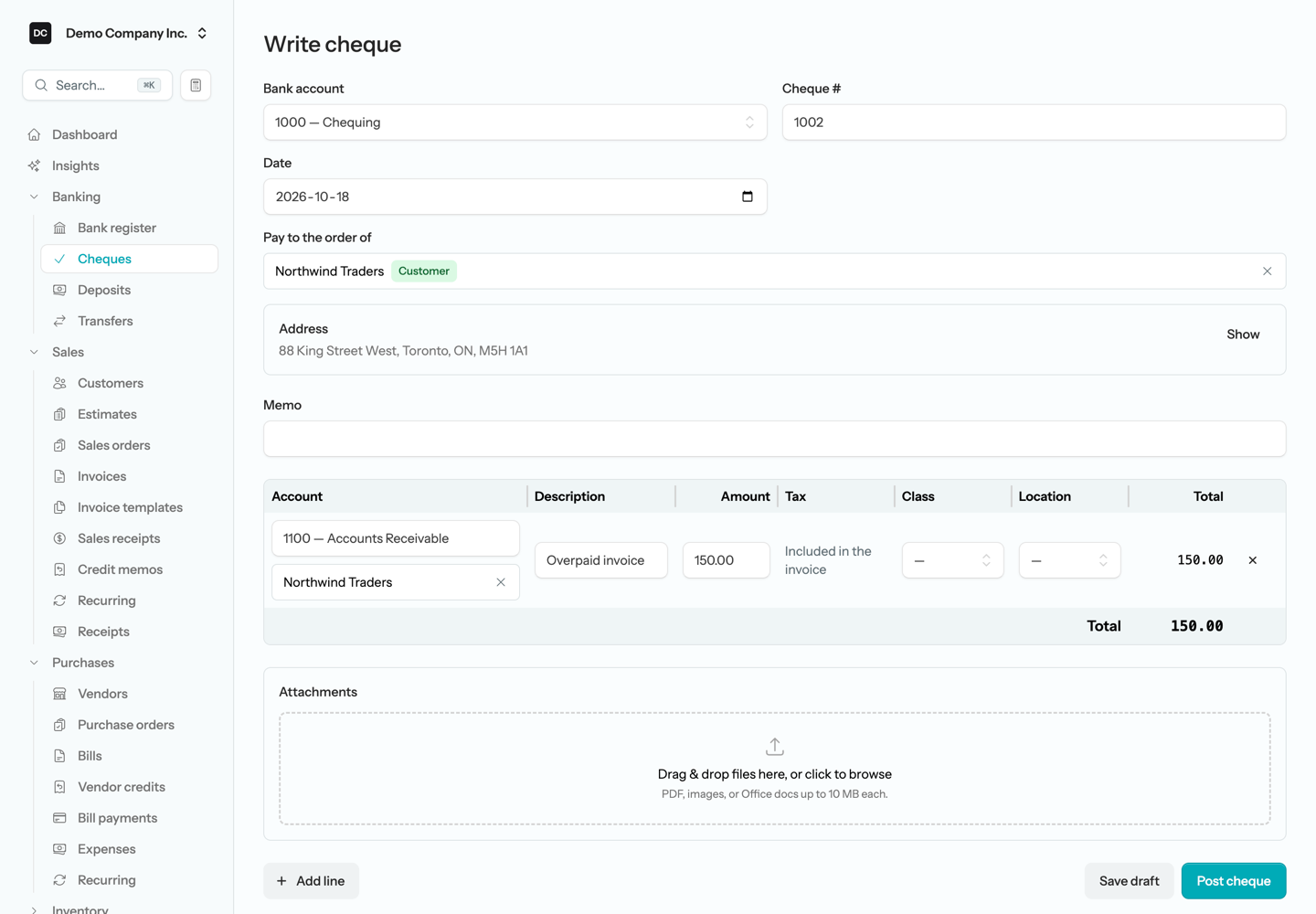1316x914 pixels.
Task: Open the calculator icon next to search
Action: click(x=196, y=85)
